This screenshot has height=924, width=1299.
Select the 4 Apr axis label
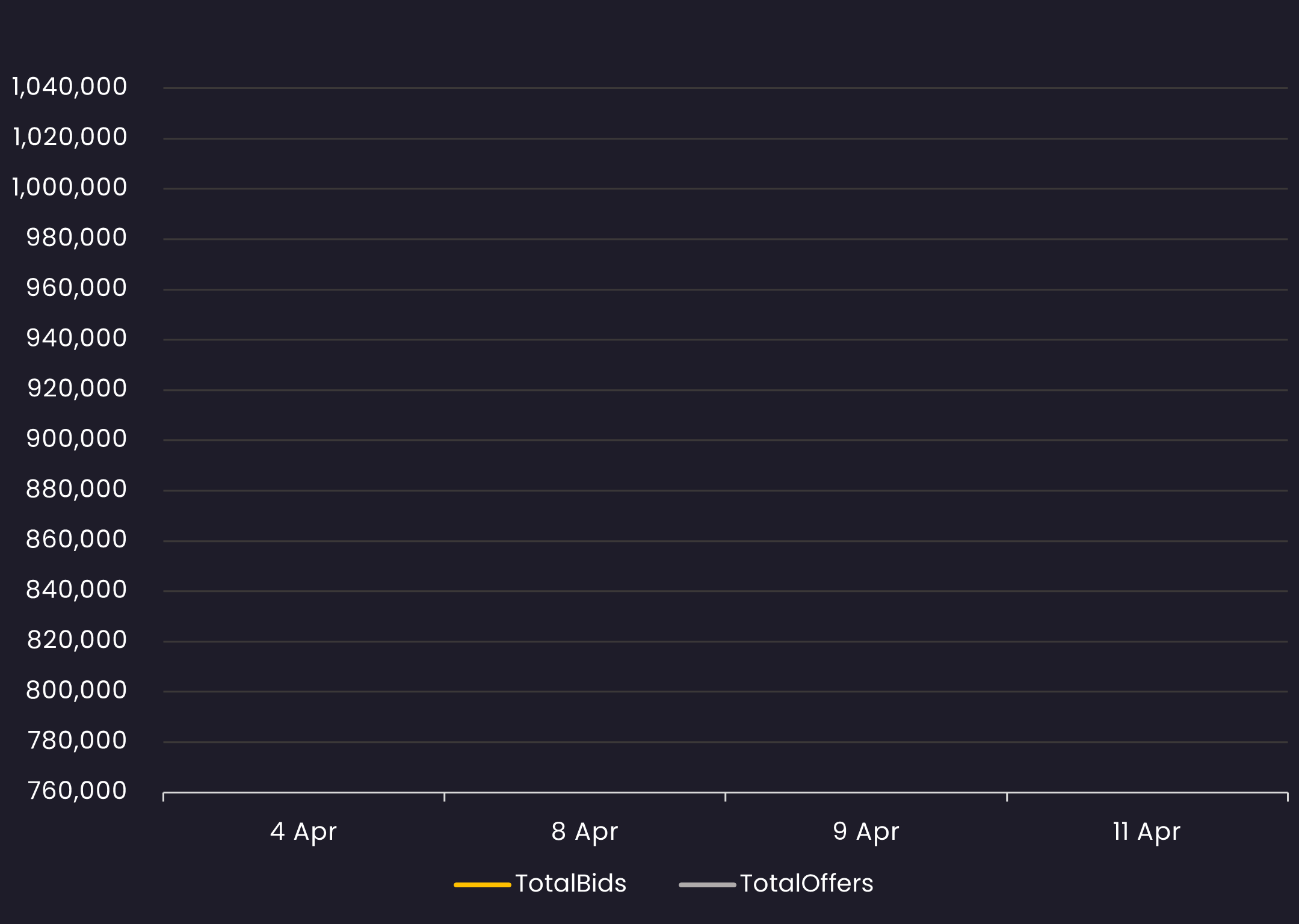click(x=303, y=833)
